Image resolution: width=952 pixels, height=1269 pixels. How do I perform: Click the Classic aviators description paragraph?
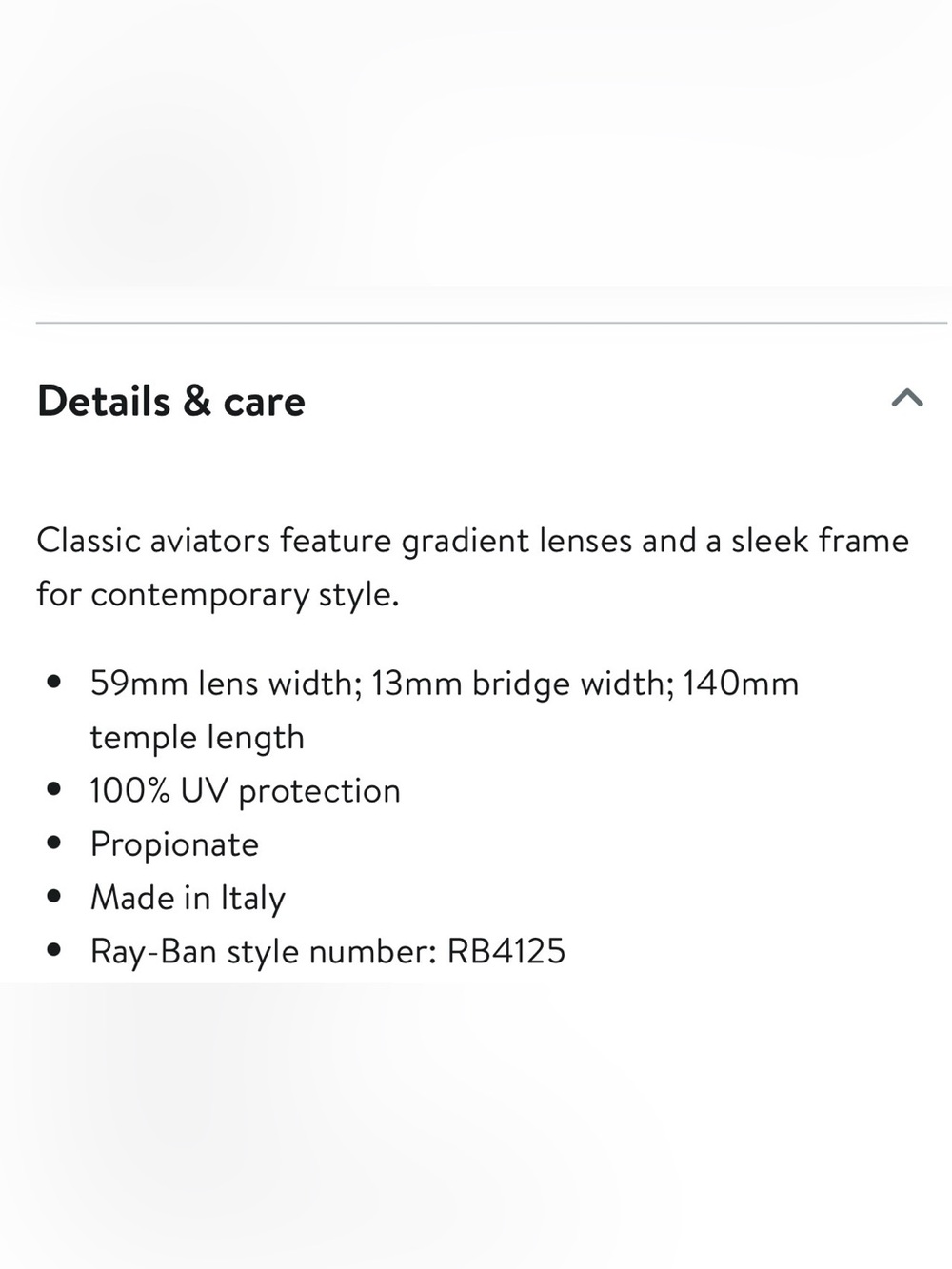pos(473,567)
